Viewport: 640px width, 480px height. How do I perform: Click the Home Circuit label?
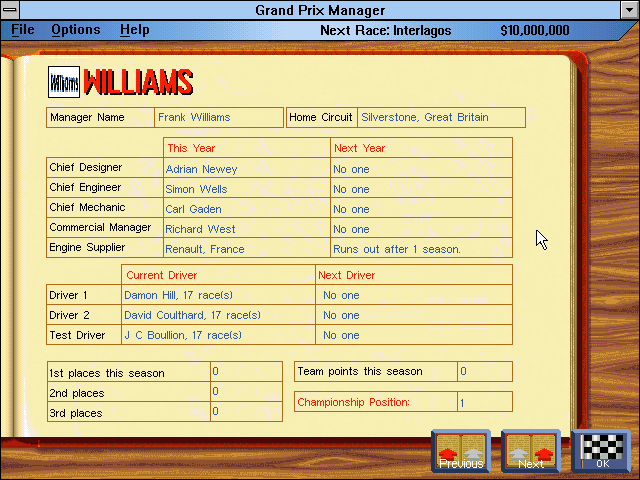point(320,118)
